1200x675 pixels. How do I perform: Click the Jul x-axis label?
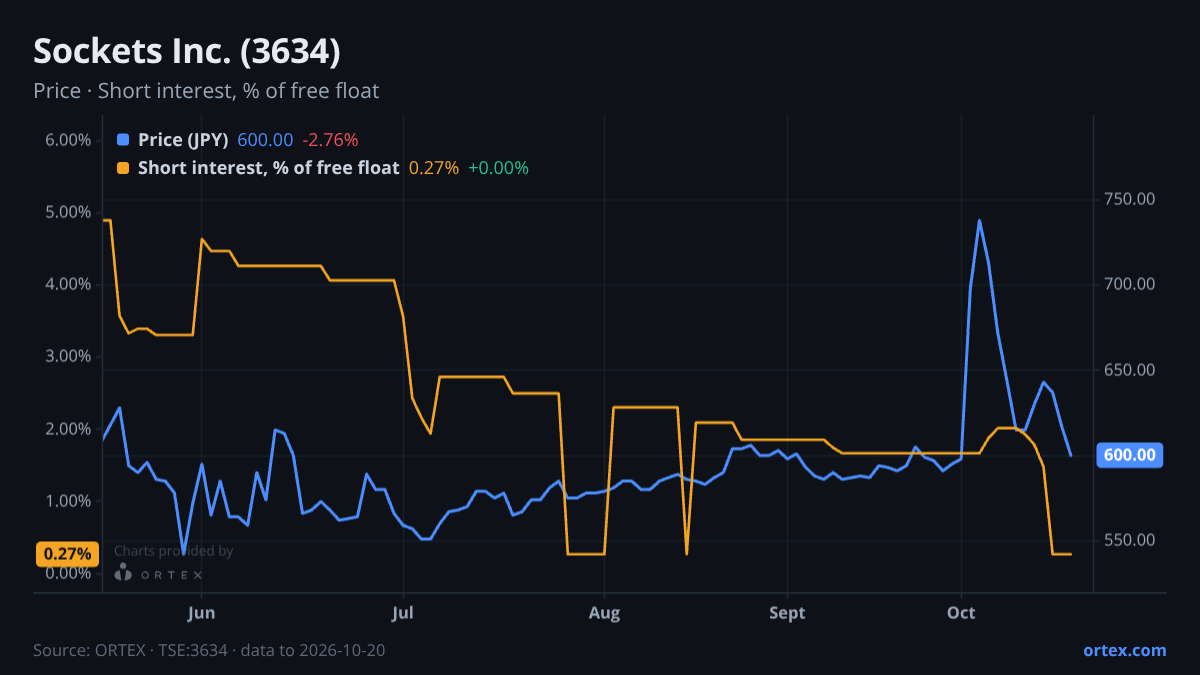pyautogui.click(x=404, y=612)
